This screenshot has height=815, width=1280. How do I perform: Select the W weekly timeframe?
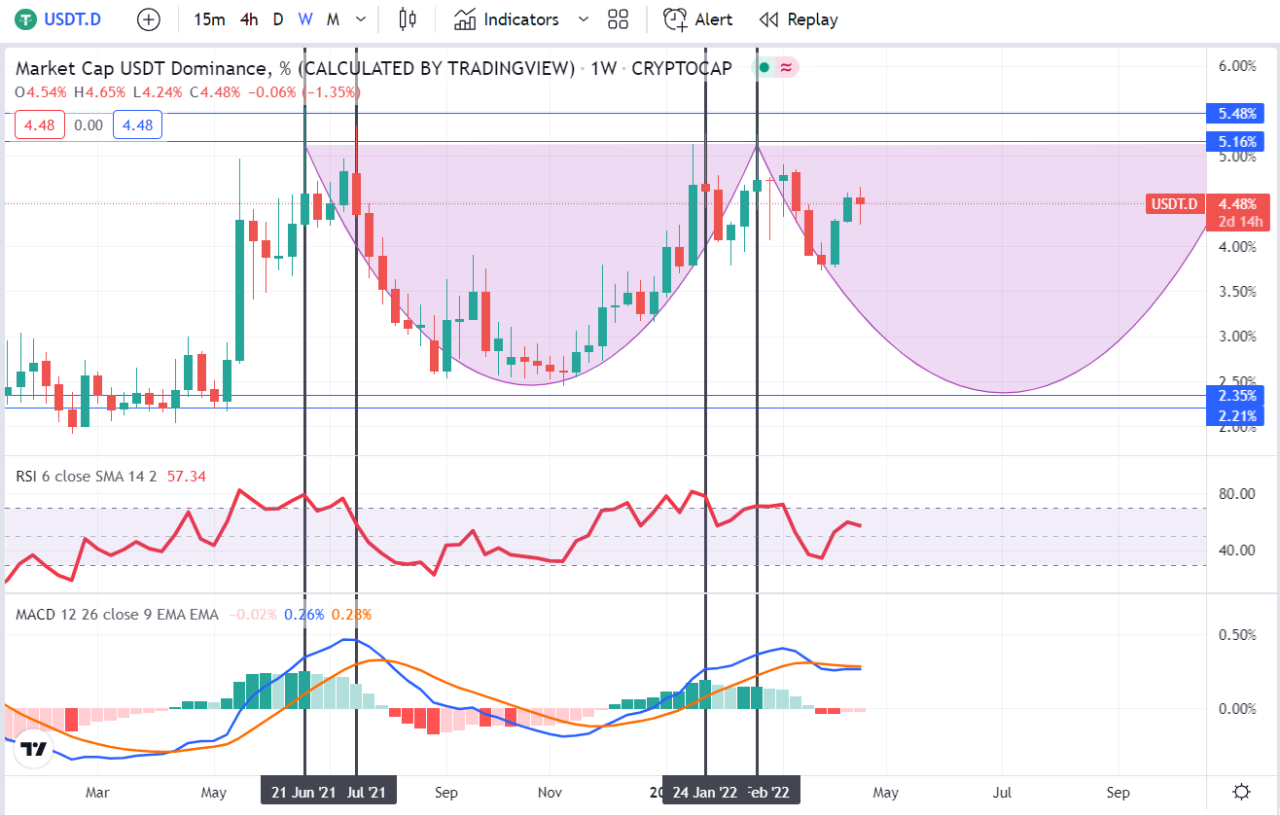coord(305,19)
